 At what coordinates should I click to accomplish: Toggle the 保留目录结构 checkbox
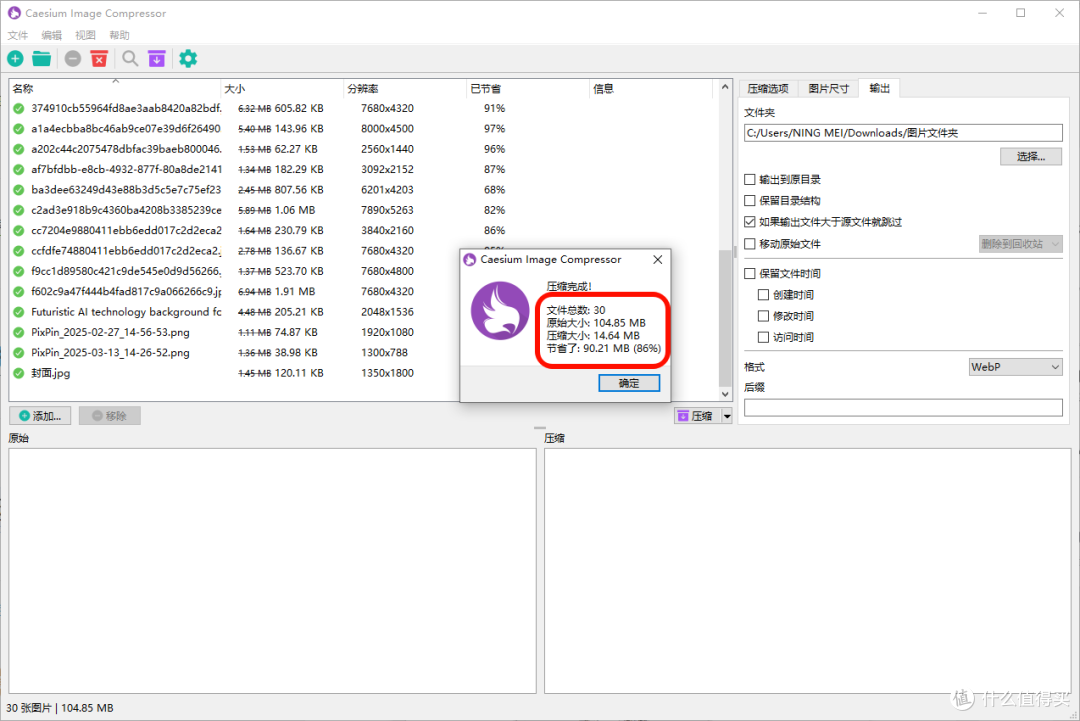(x=750, y=200)
